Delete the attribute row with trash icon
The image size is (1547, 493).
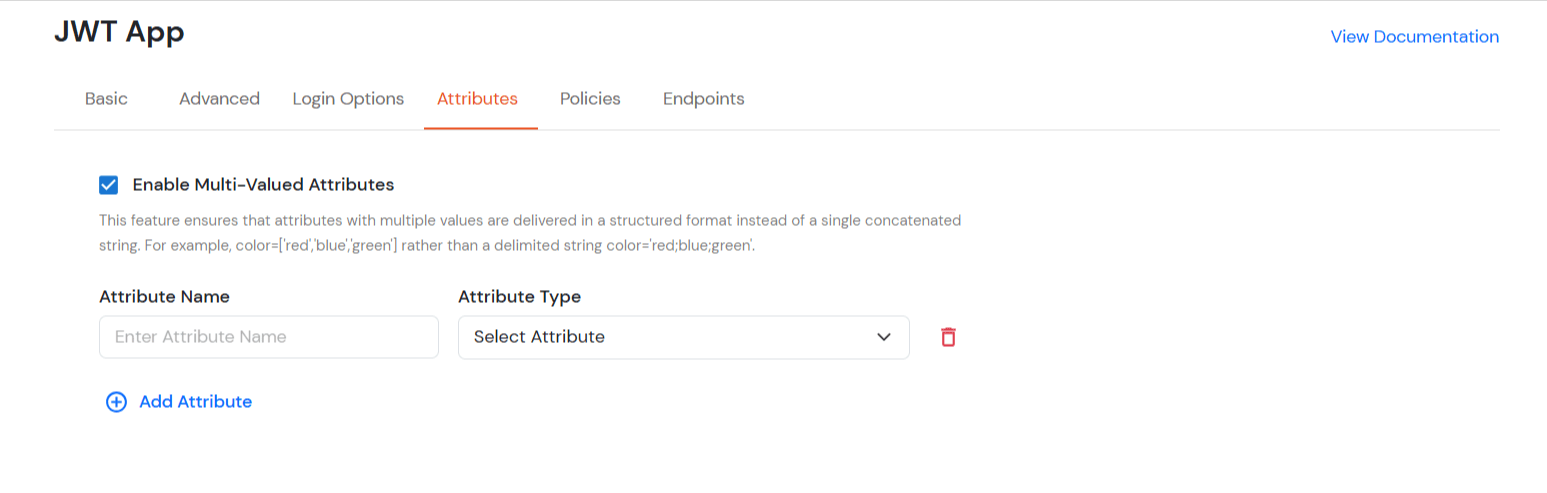click(948, 337)
